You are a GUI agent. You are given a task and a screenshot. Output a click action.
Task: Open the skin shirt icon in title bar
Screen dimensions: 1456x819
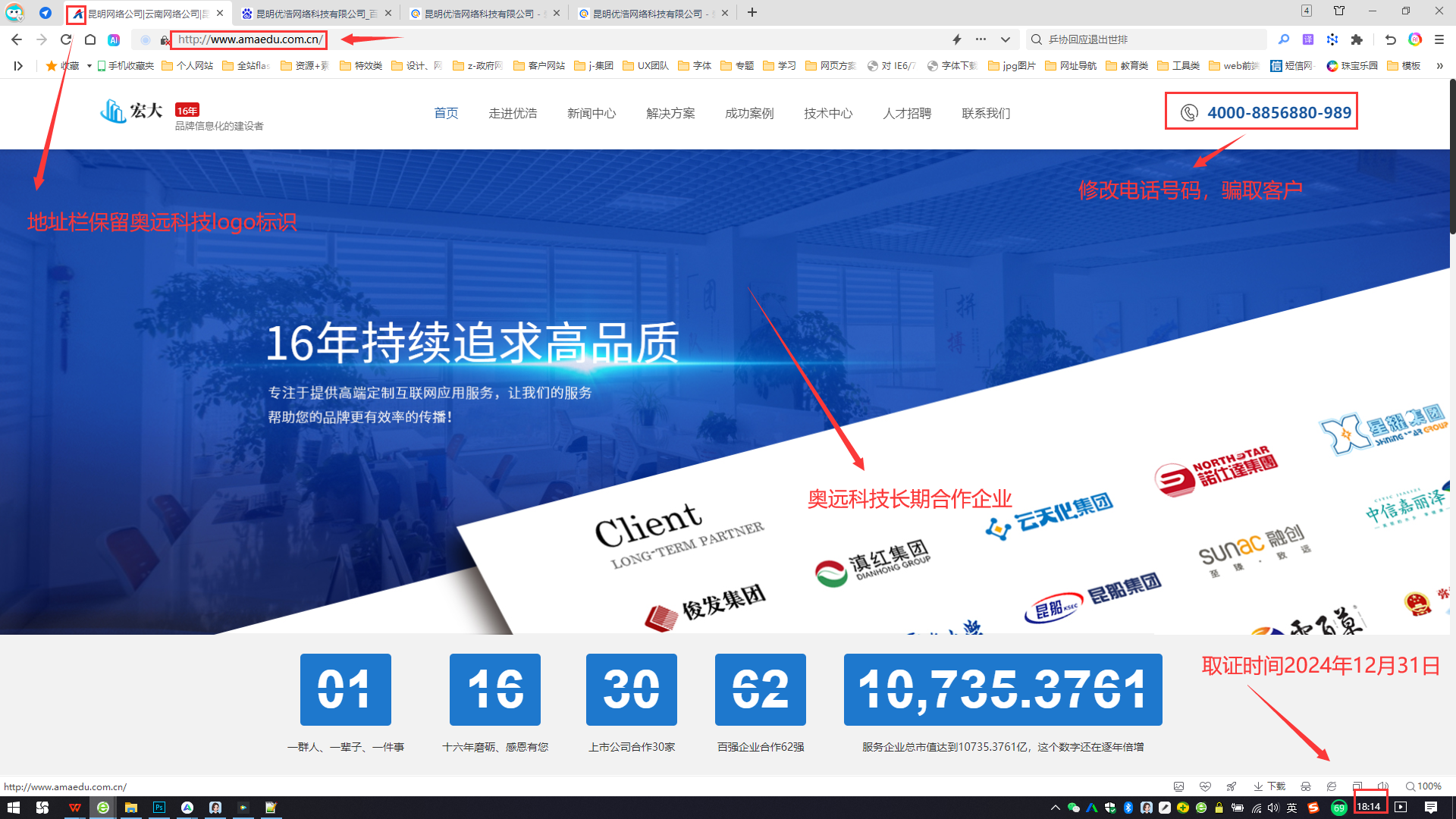1339,11
